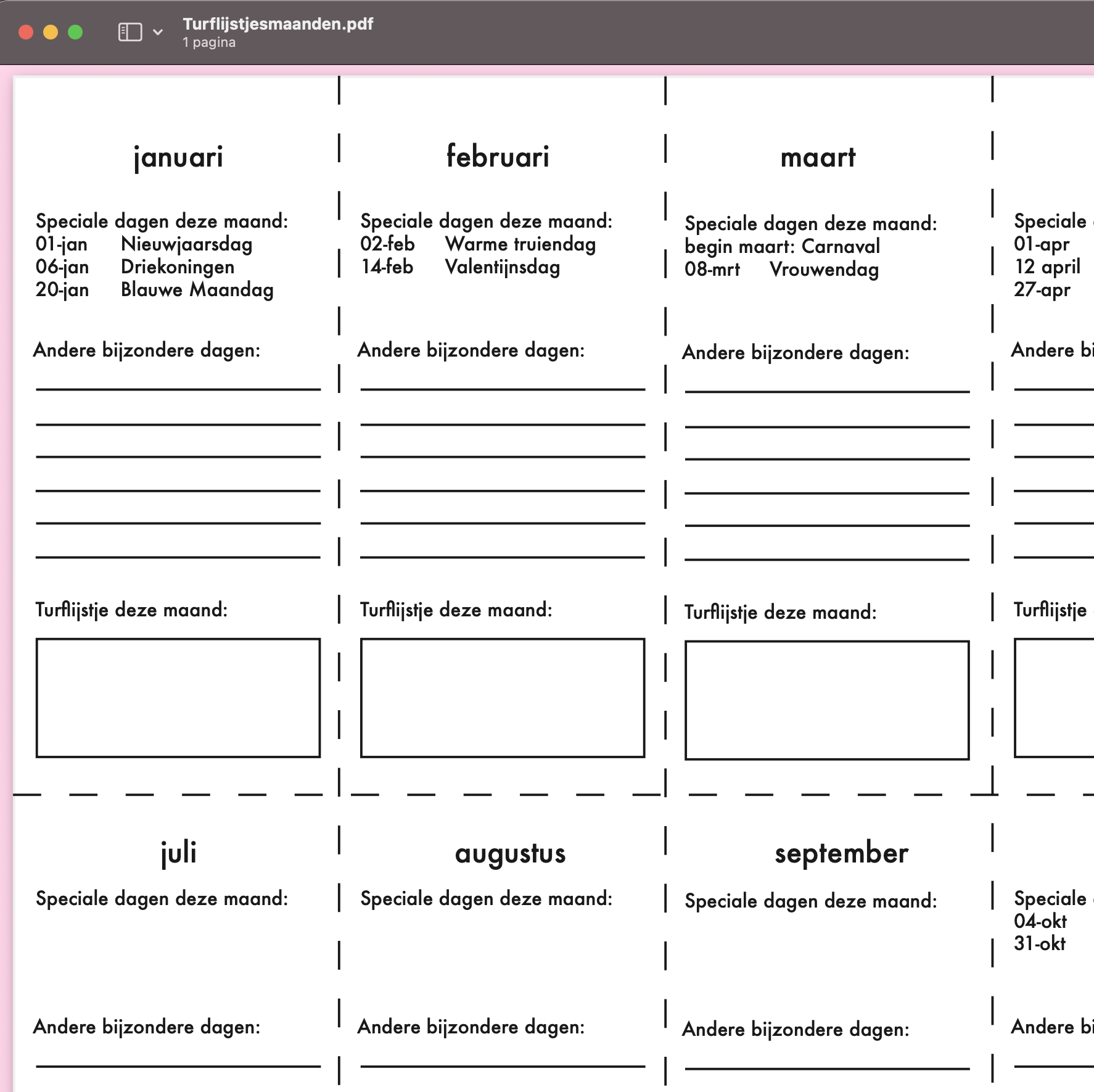This screenshot has height=1092, width=1094.
Task: Click the 'september' month heading
Action: (x=841, y=853)
